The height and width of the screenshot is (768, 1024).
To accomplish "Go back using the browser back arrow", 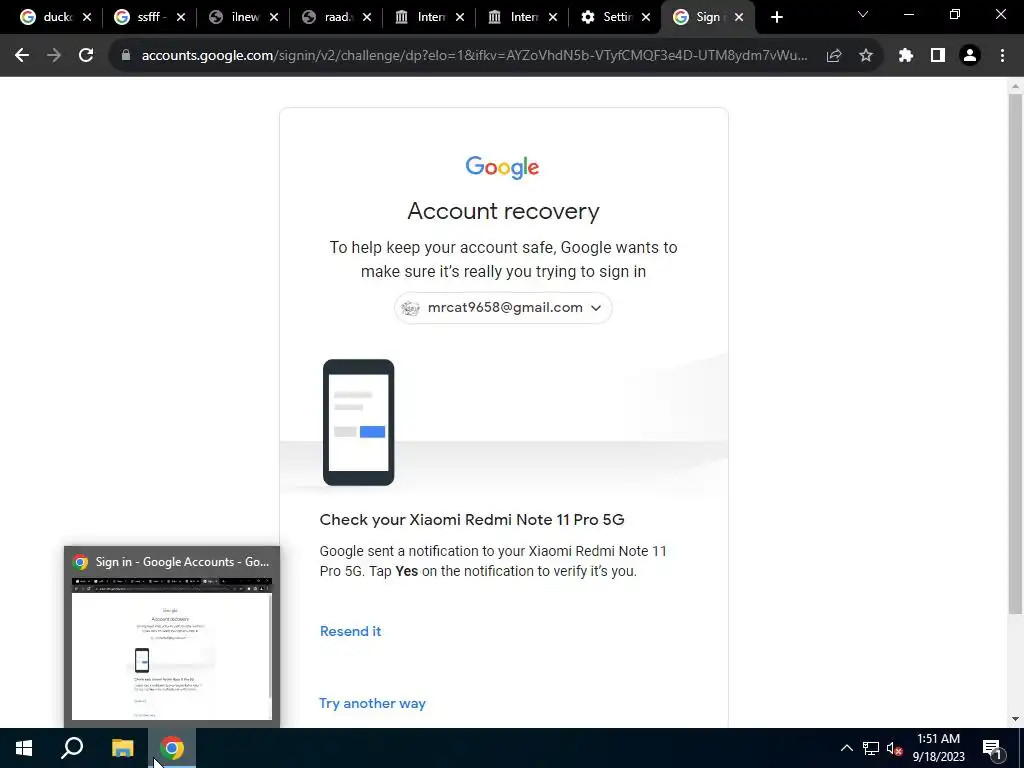I will click(x=22, y=56).
